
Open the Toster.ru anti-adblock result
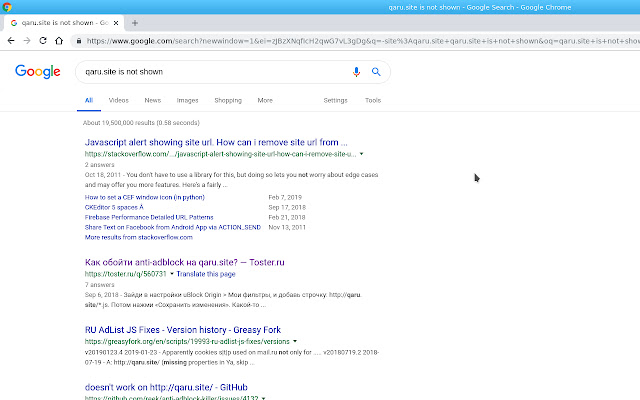click(184, 262)
